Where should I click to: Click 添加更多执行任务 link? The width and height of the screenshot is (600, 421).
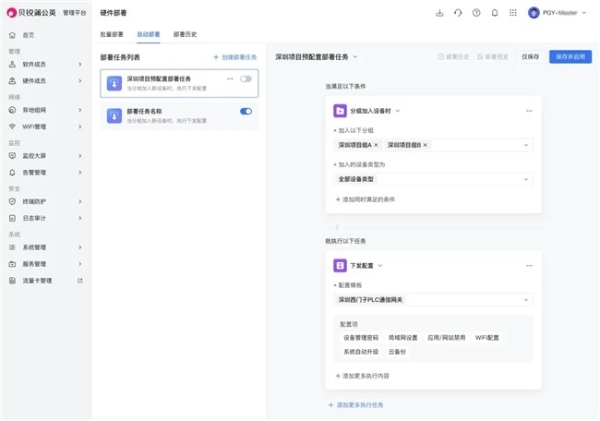[356, 405]
